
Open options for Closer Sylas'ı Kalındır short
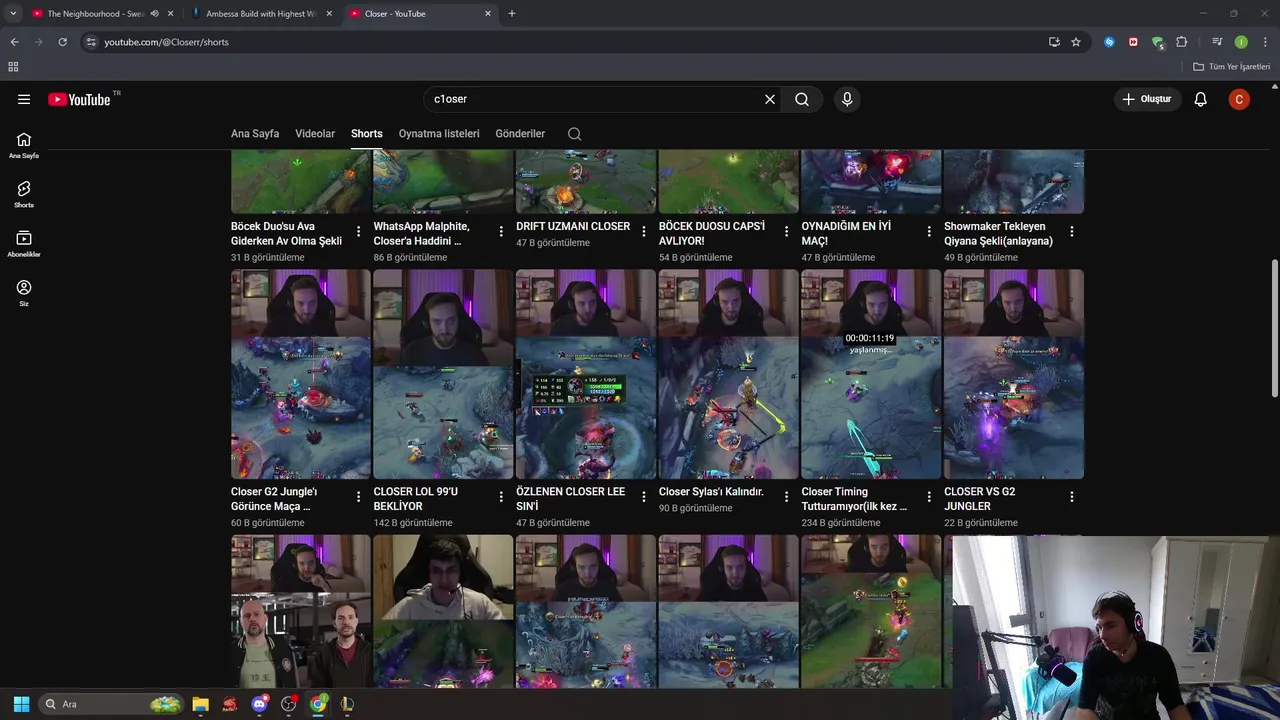pos(786,497)
